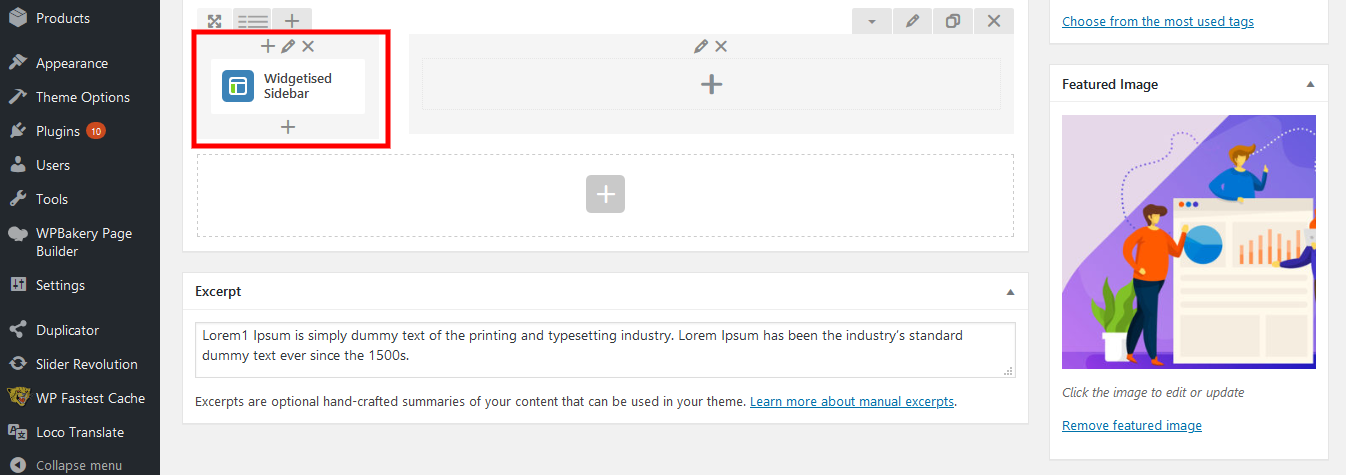The width and height of the screenshot is (1346, 475).
Task: Collapse the Excerpt panel
Action: (1010, 292)
